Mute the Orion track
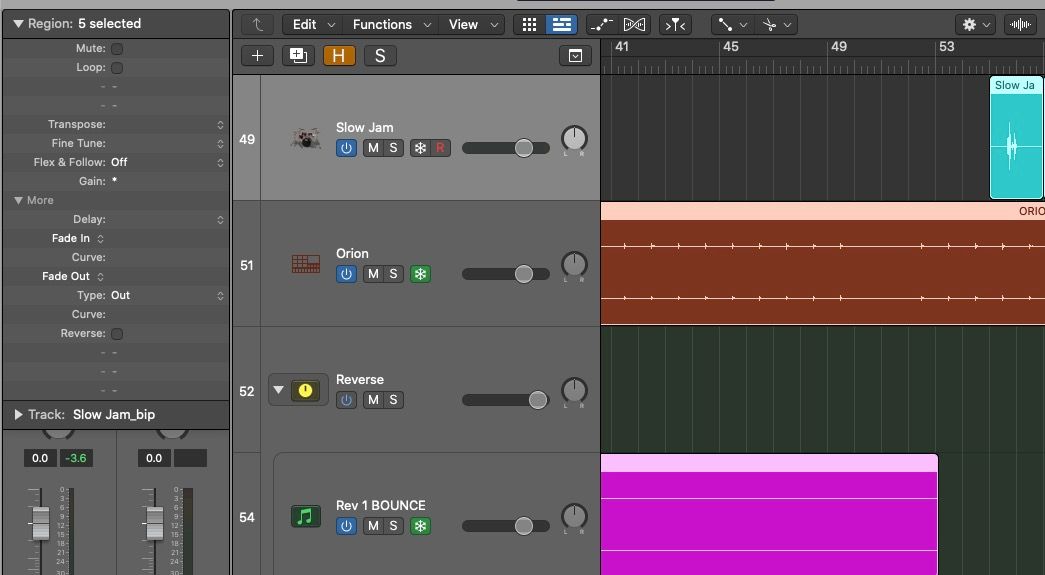Image resolution: width=1045 pixels, height=575 pixels. tap(373, 274)
